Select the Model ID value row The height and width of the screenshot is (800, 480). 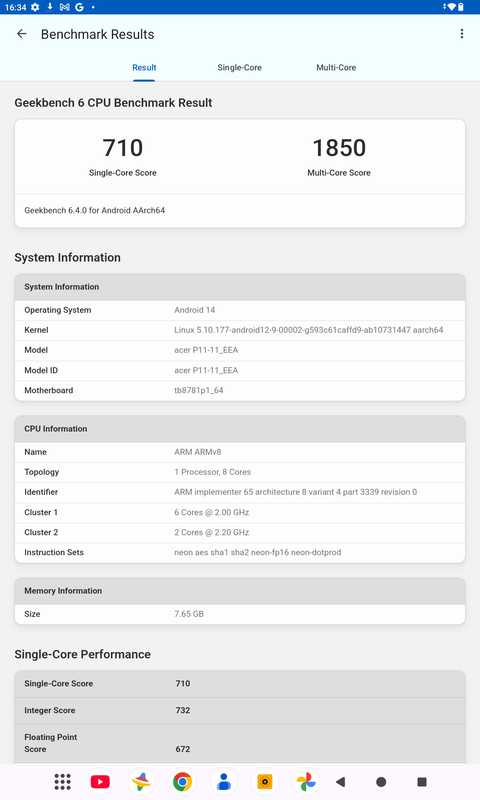(240, 370)
